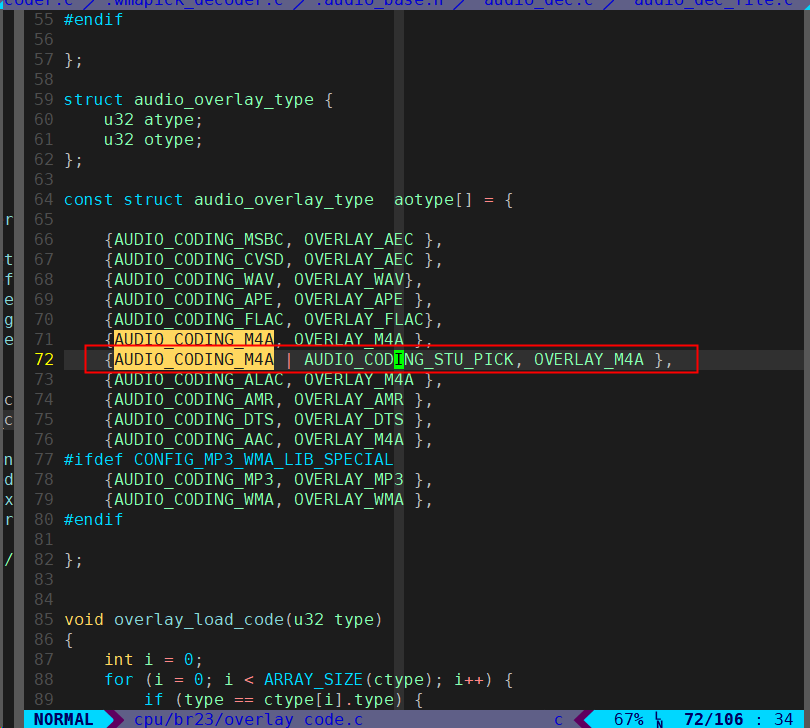Click the overlay_load_code function name

tap(199, 619)
